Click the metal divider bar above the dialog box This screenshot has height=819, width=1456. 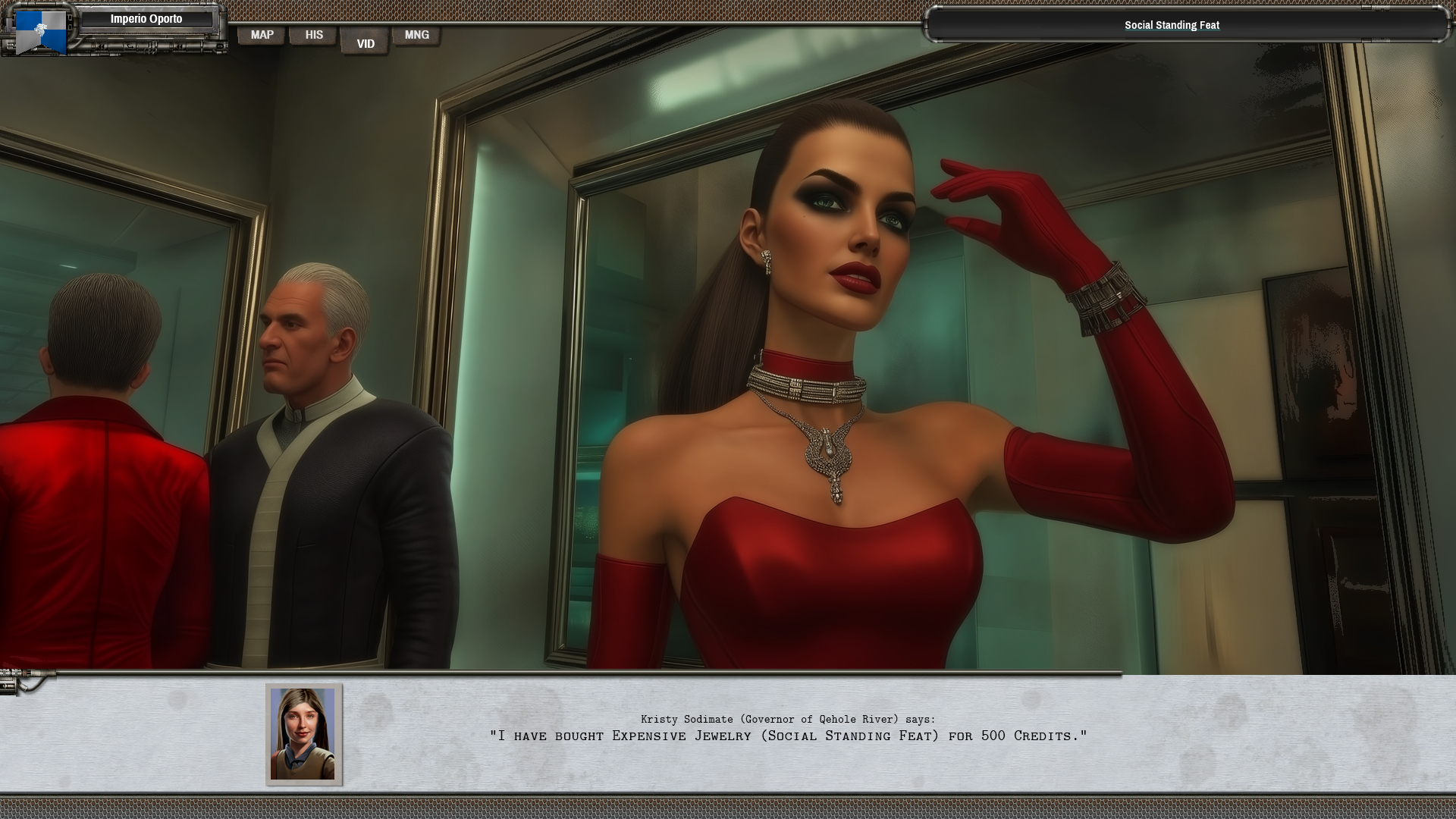(x=728, y=673)
